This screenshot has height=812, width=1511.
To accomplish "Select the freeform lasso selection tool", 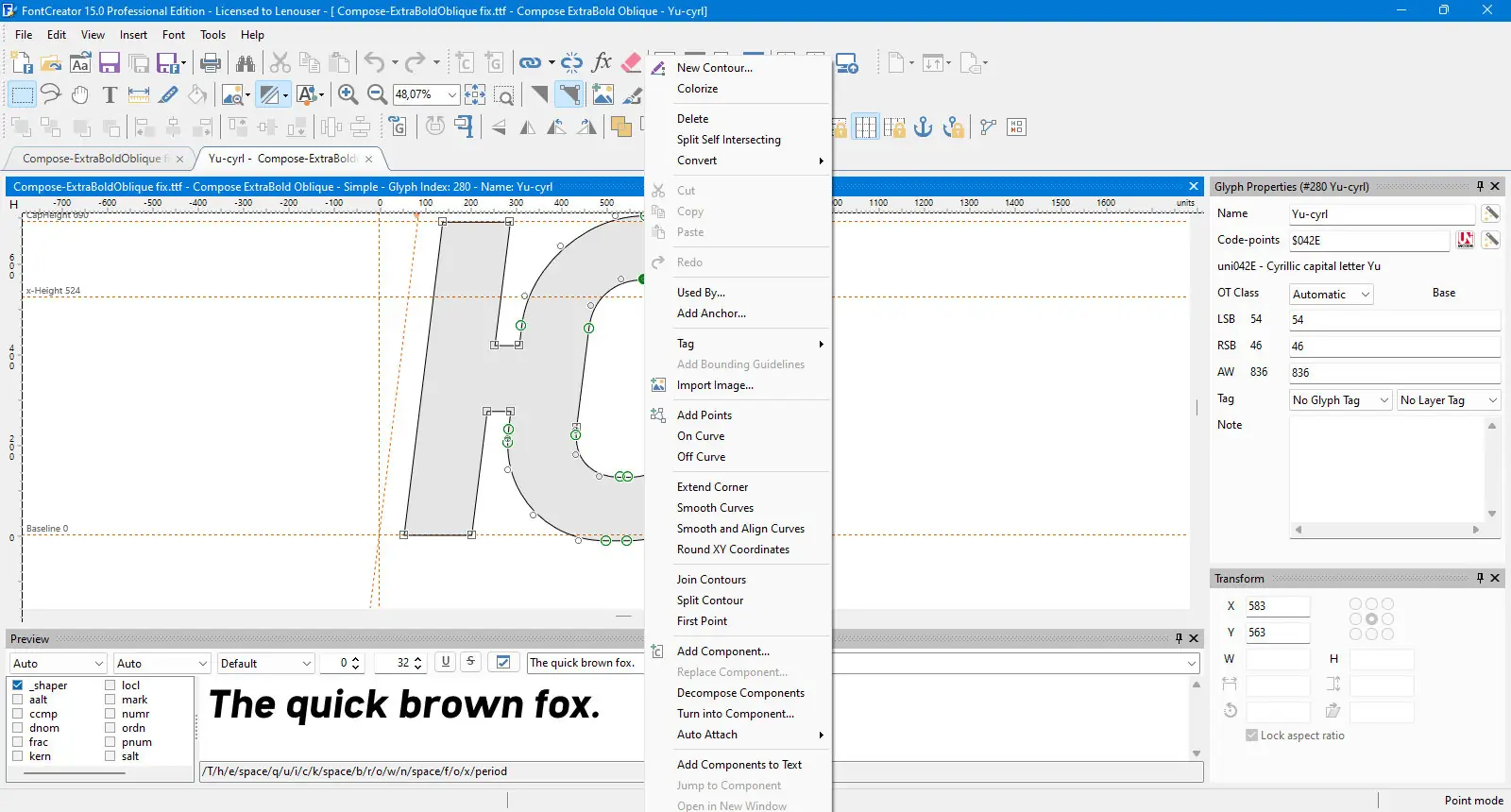I will (51, 93).
